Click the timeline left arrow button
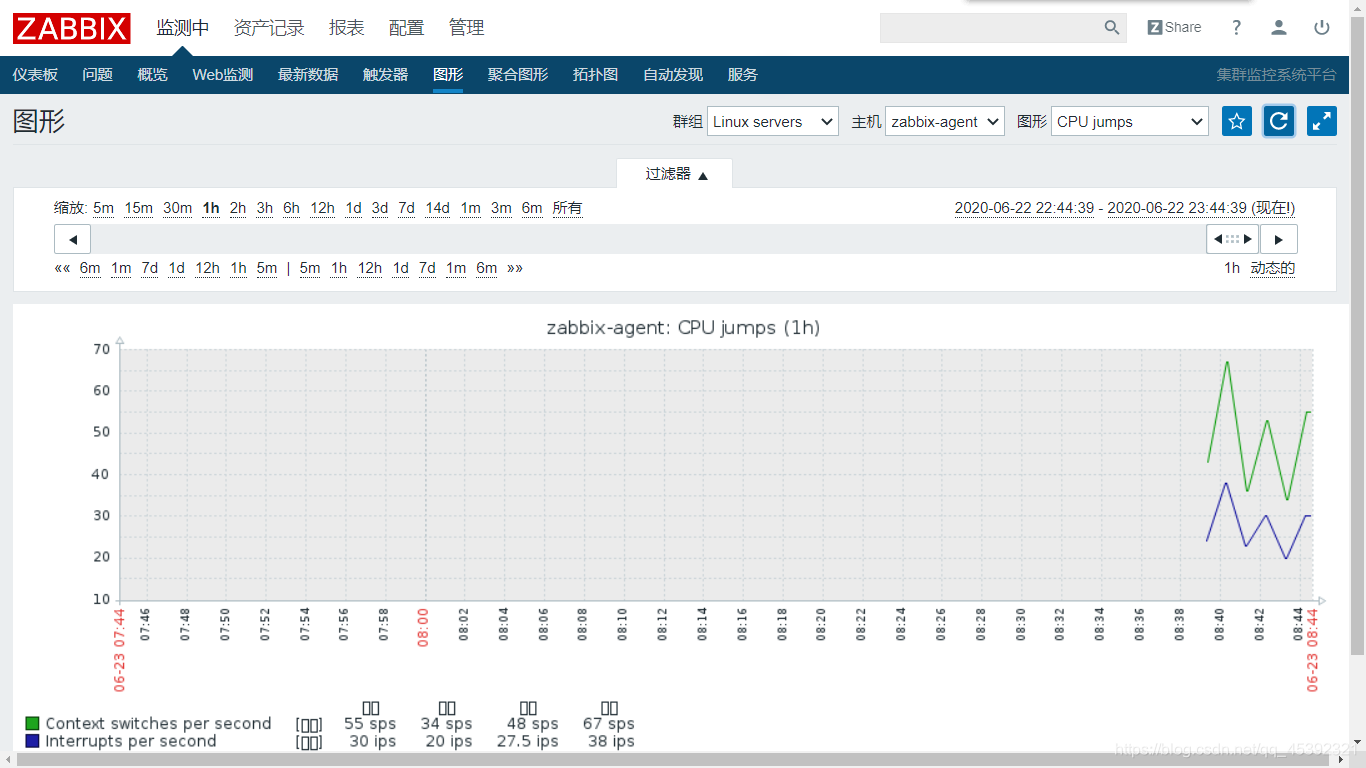Screen dimensions: 1366x768 72,239
